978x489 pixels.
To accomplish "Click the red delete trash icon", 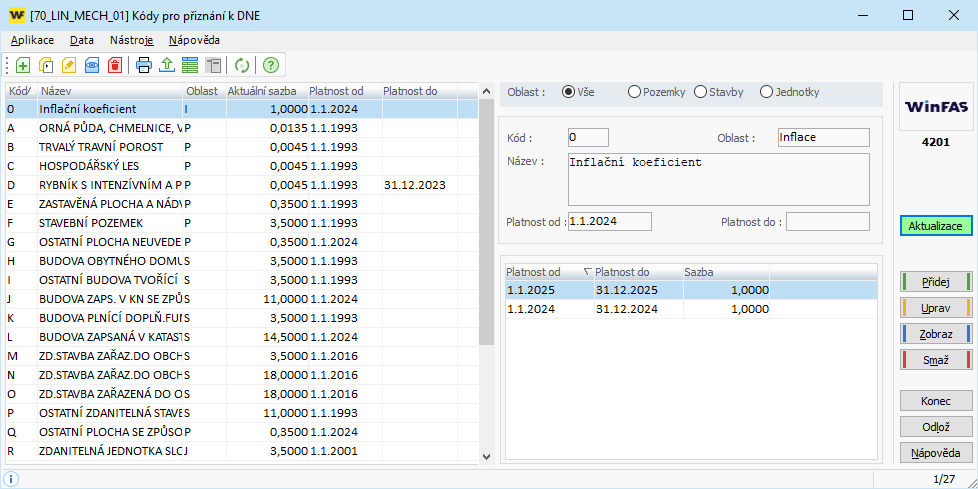I will click(115, 65).
